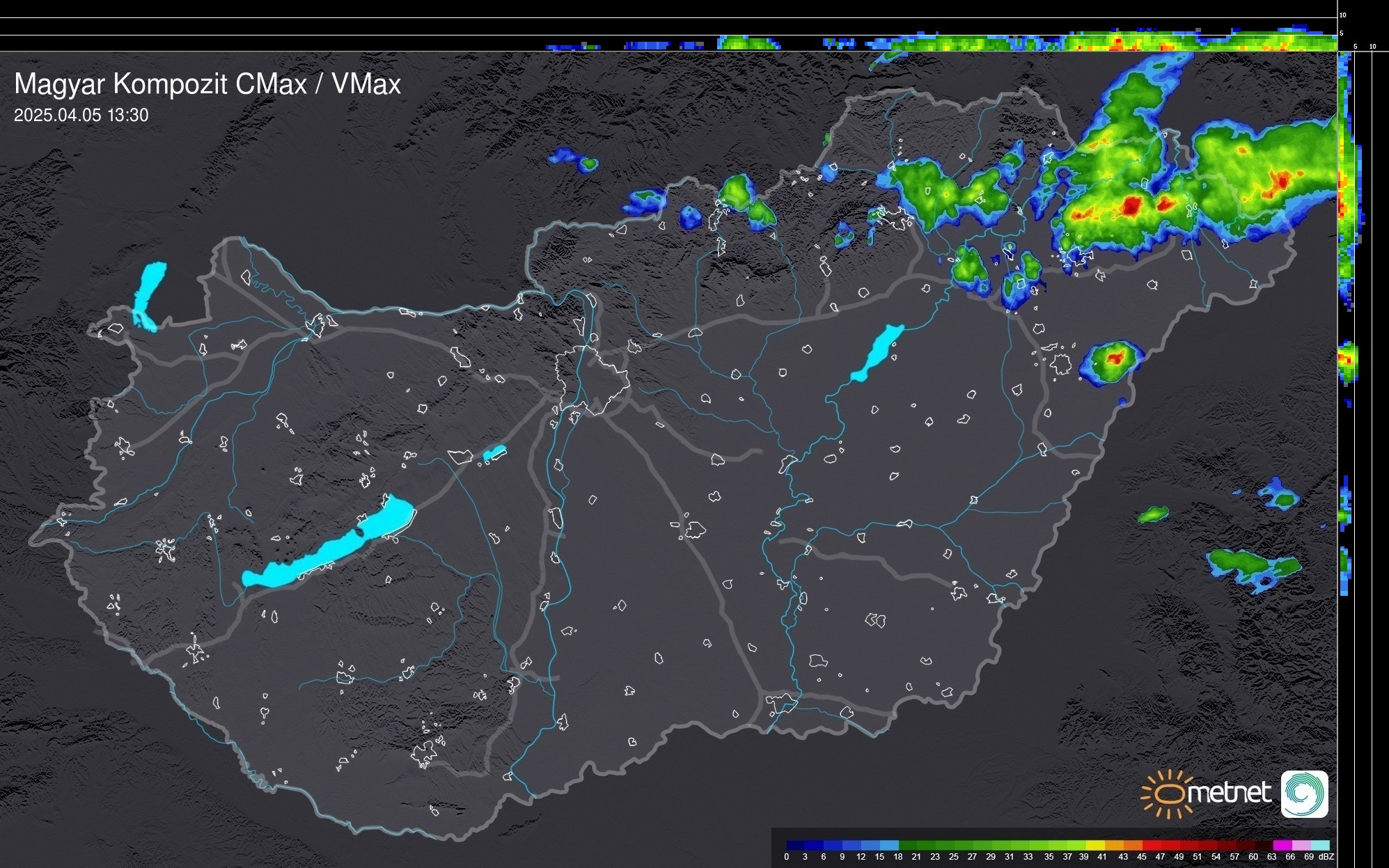Click the teal swirl app icon
The image size is (1389, 868).
click(1304, 794)
